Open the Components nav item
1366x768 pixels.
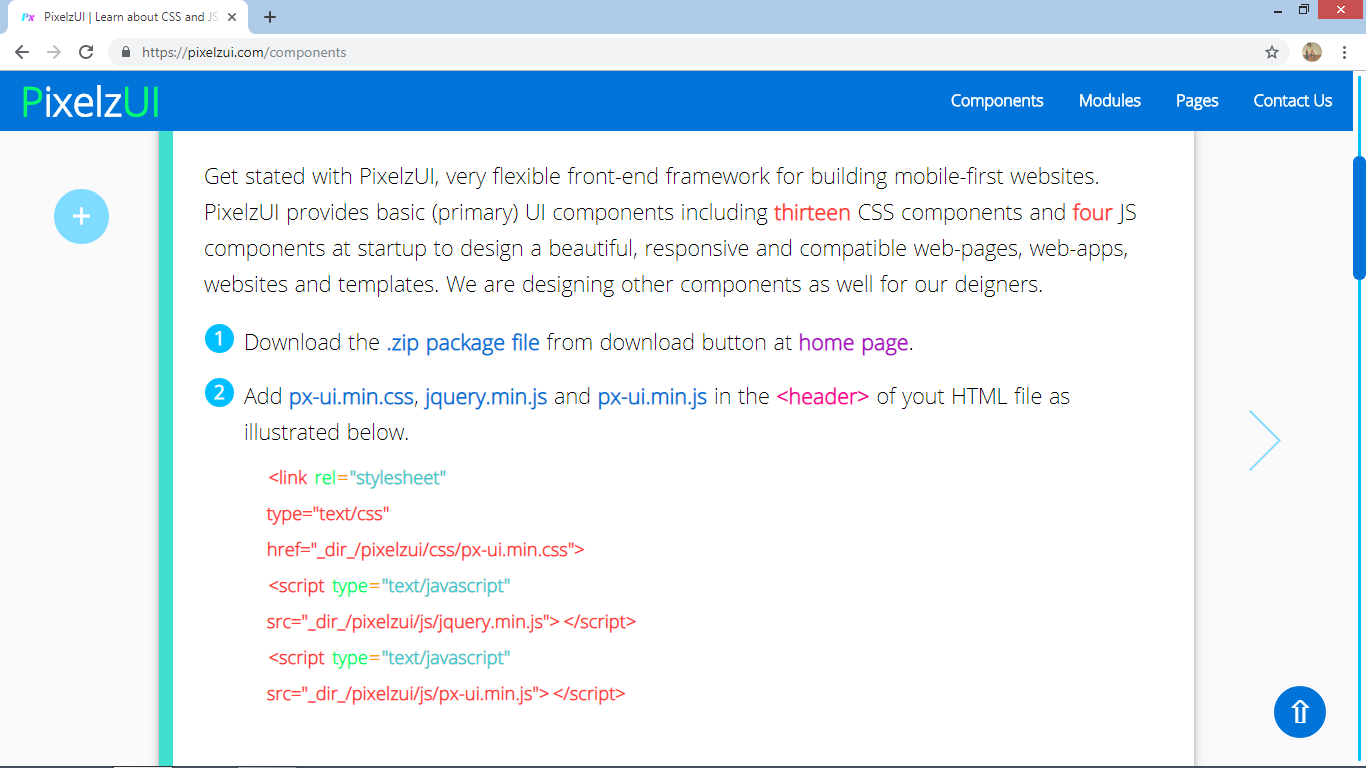pos(997,101)
